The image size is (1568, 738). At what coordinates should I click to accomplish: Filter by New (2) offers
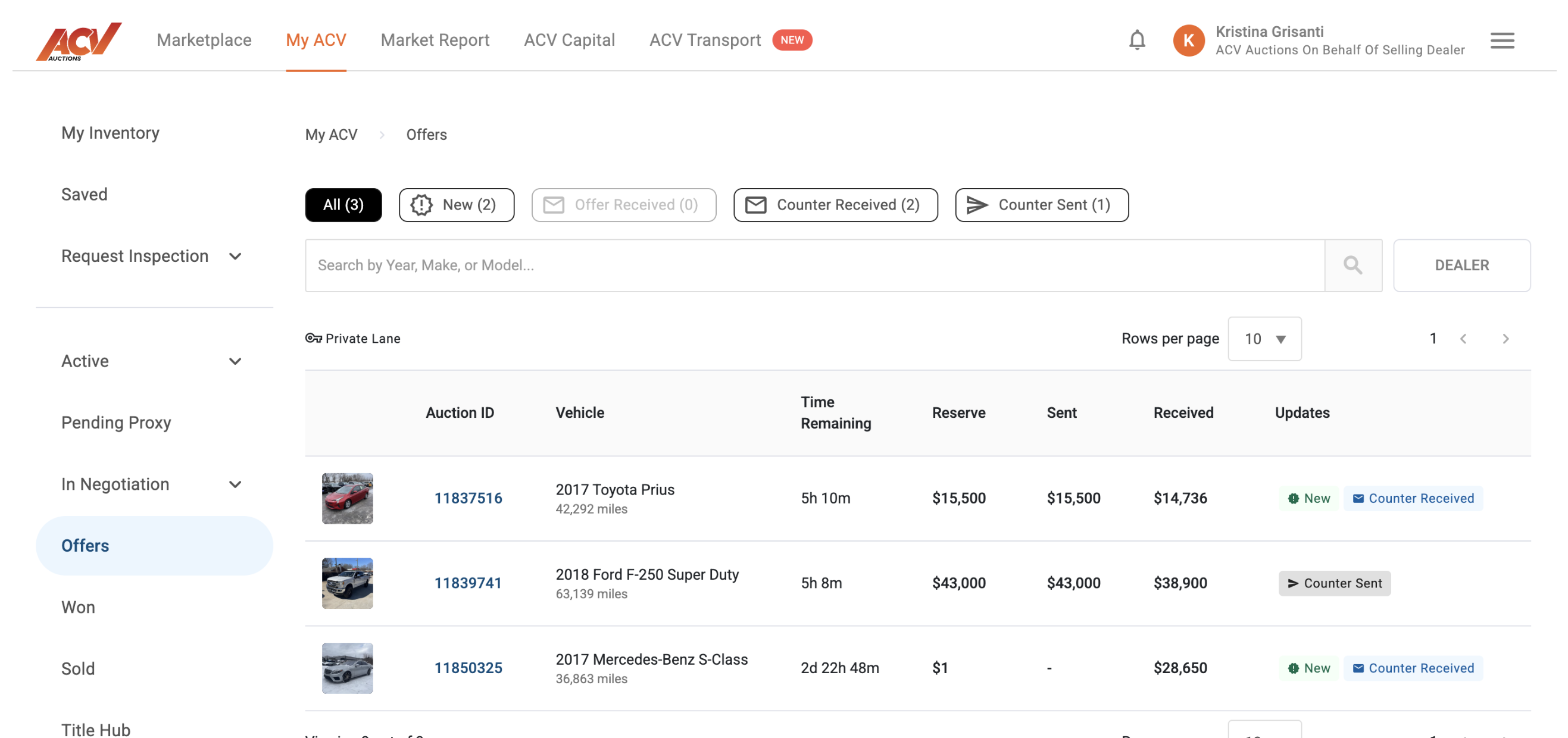coord(457,204)
